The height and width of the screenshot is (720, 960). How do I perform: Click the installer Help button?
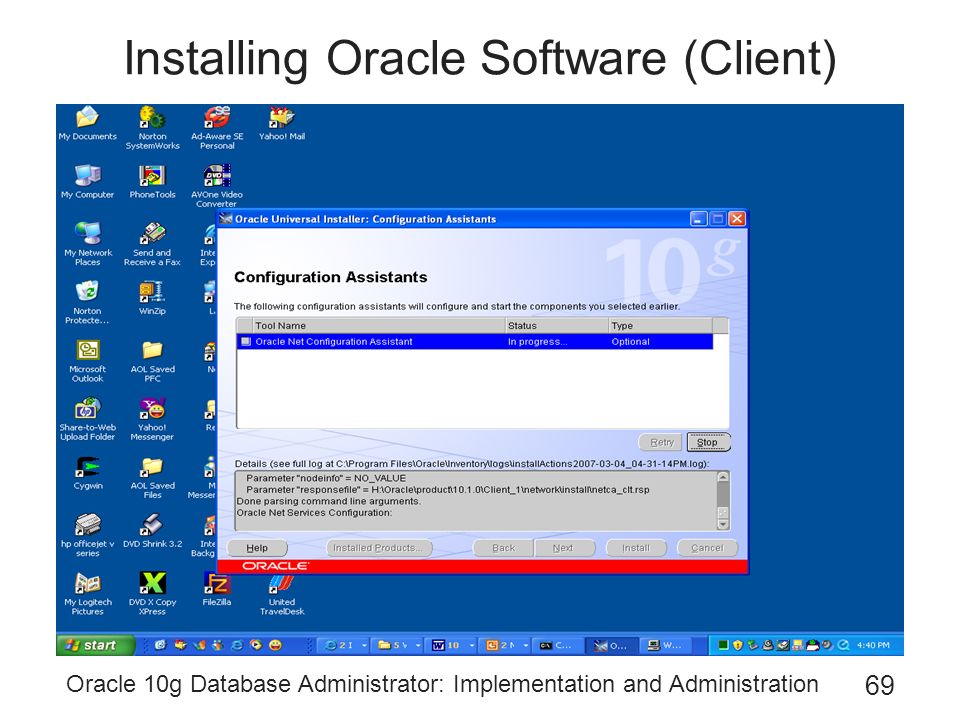pos(257,548)
